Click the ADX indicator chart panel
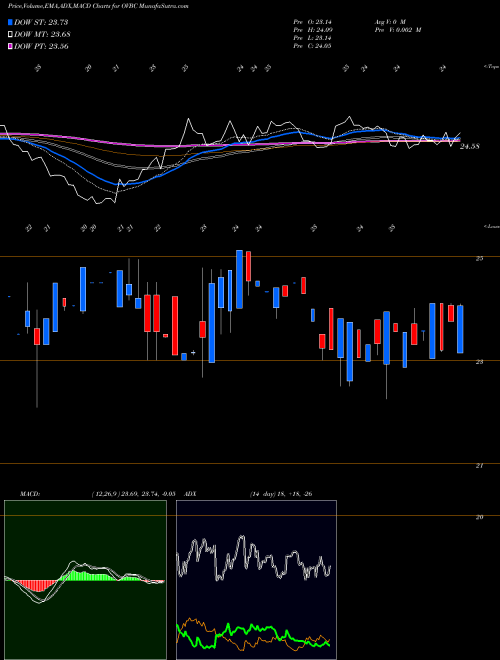Viewport: 500px width, 660px height. pyautogui.click(x=256, y=580)
